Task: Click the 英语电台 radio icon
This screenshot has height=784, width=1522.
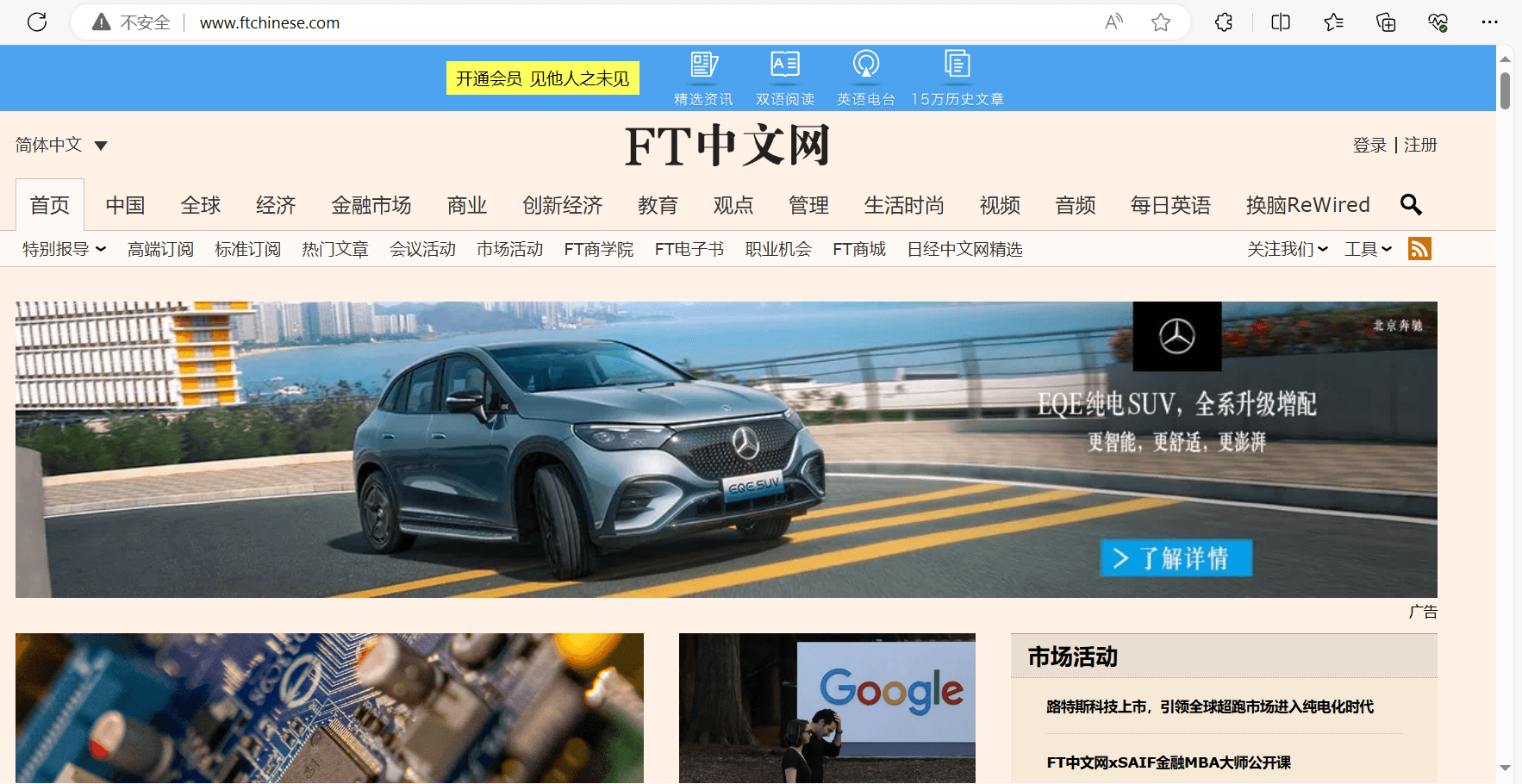Action: pos(866,65)
